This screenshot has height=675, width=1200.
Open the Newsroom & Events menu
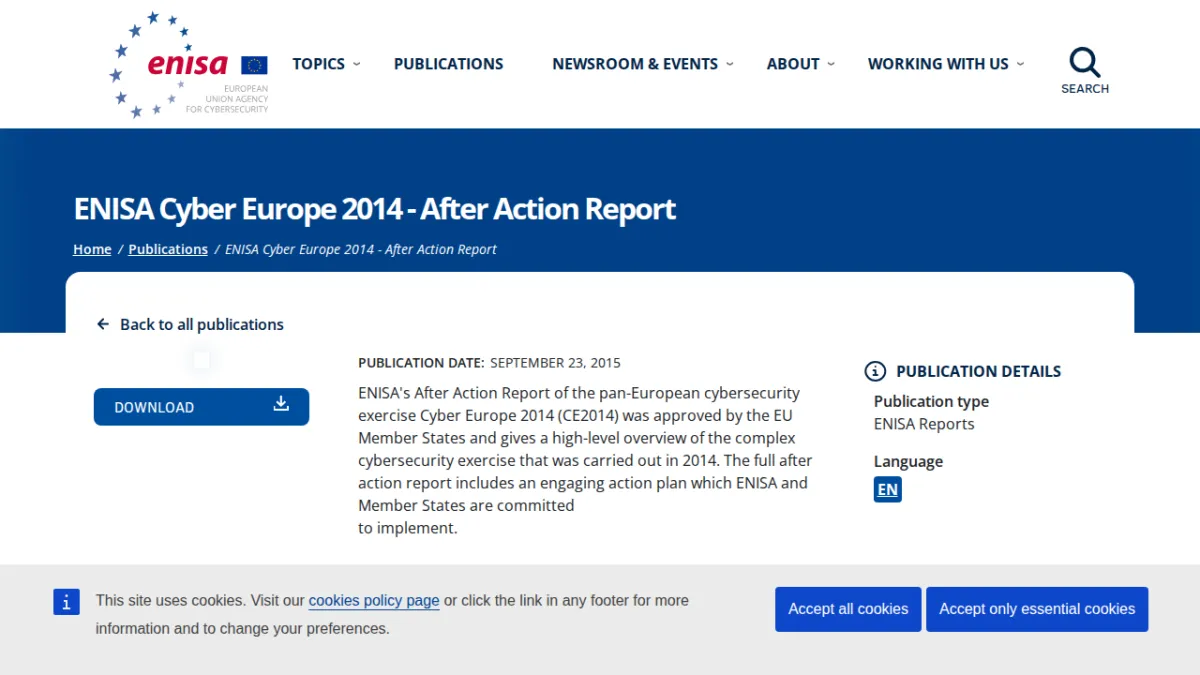pyautogui.click(x=635, y=64)
